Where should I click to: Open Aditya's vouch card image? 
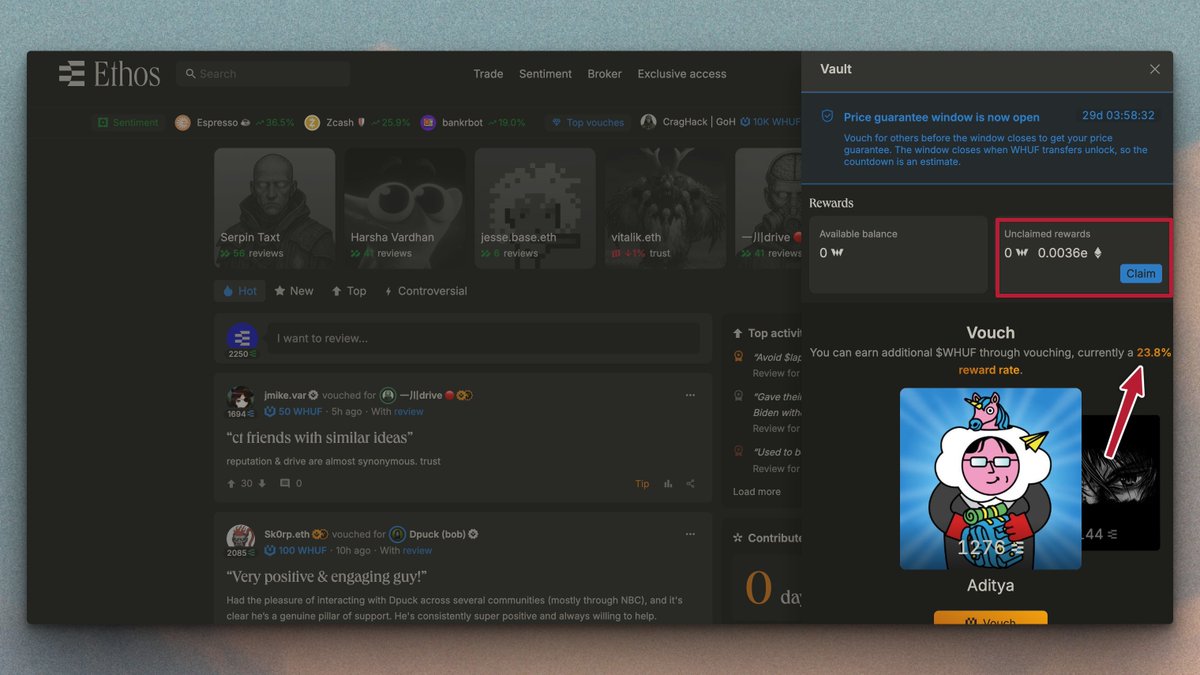tap(990, 479)
